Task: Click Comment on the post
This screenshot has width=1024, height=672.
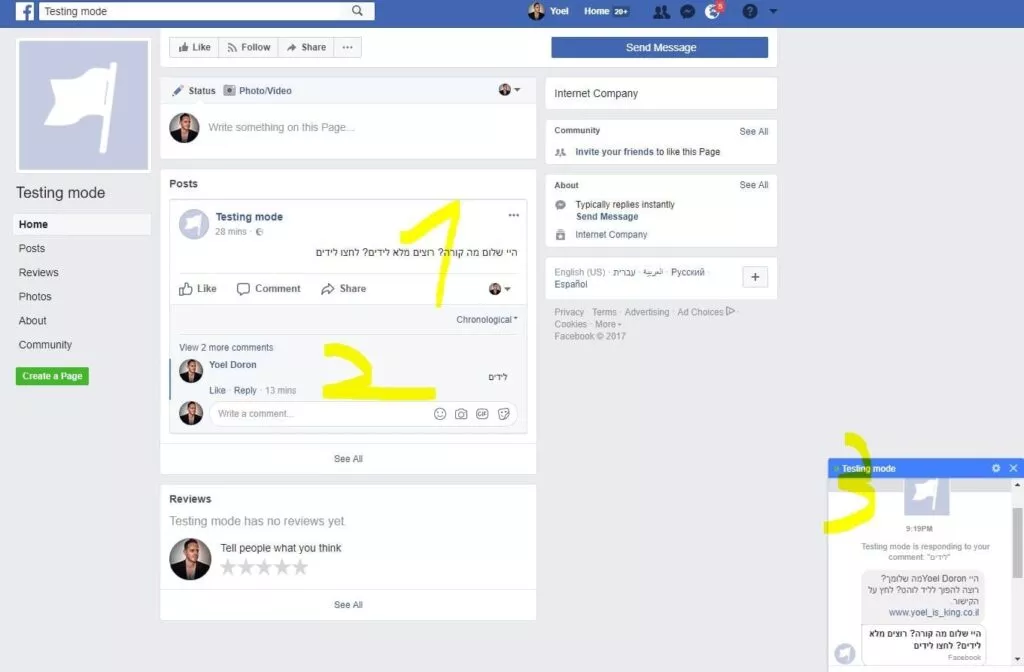Action: tap(268, 289)
